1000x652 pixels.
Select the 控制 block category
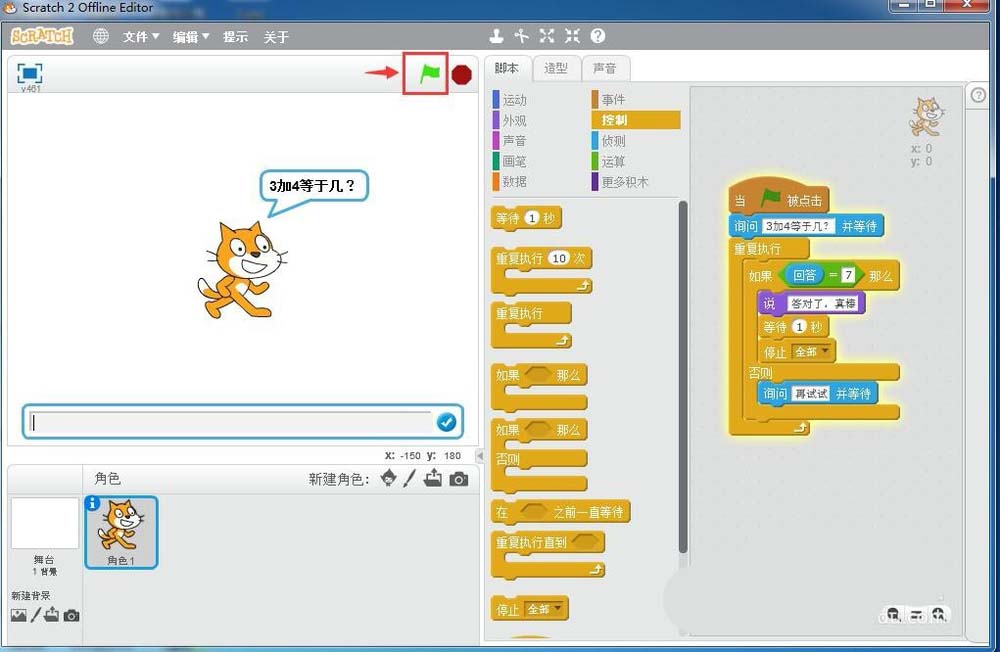(x=636, y=120)
